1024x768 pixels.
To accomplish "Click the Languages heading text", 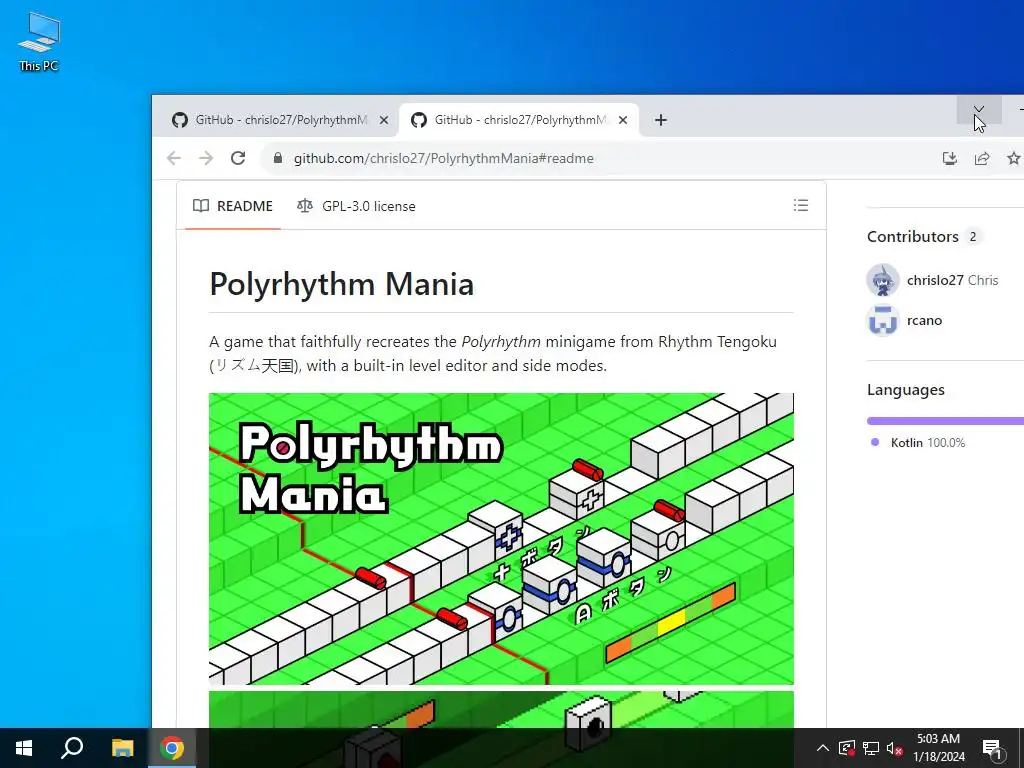I will point(906,390).
